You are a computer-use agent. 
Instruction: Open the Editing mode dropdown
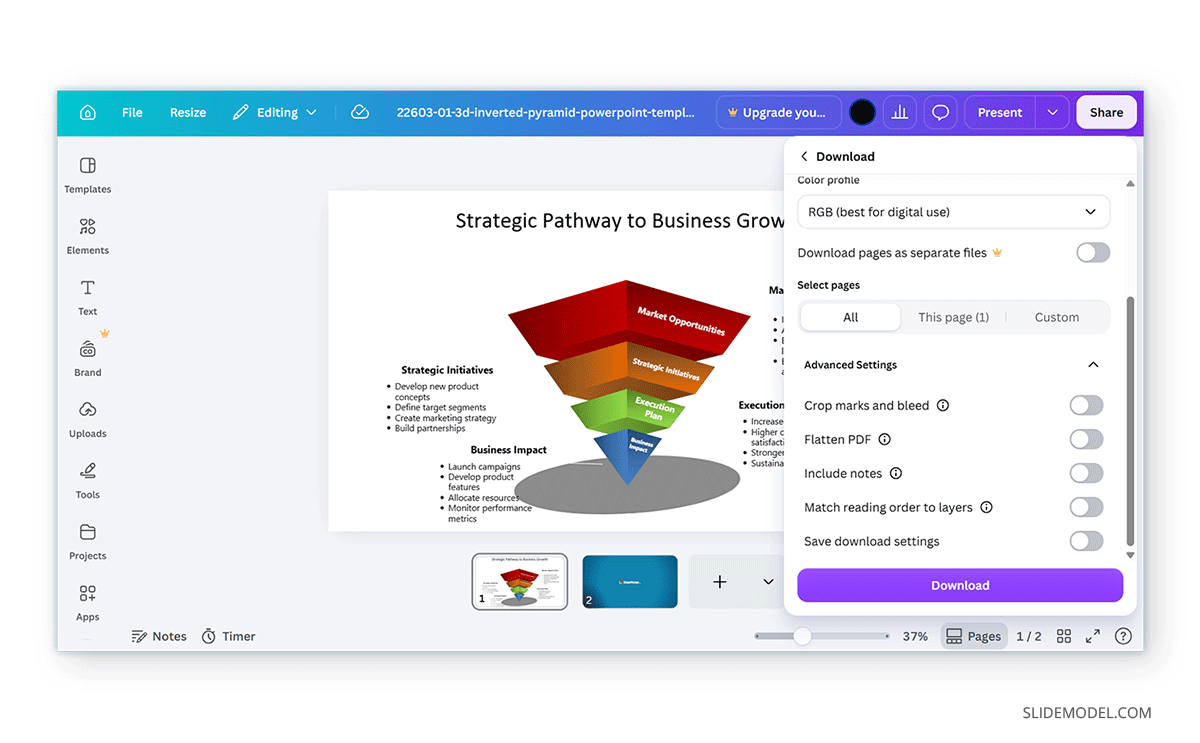275,113
